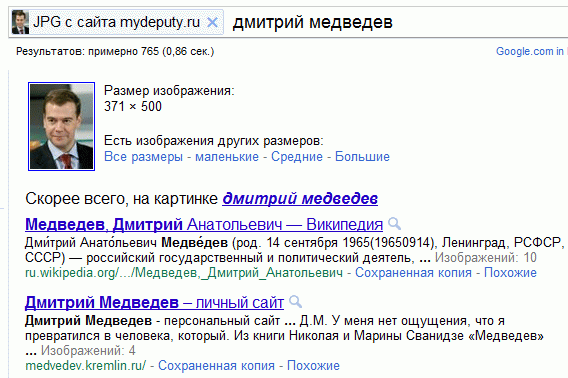This screenshot has height=378, width=568.
Task: Preview Wikipedia result with magnifier icon
Action: point(394,224)
